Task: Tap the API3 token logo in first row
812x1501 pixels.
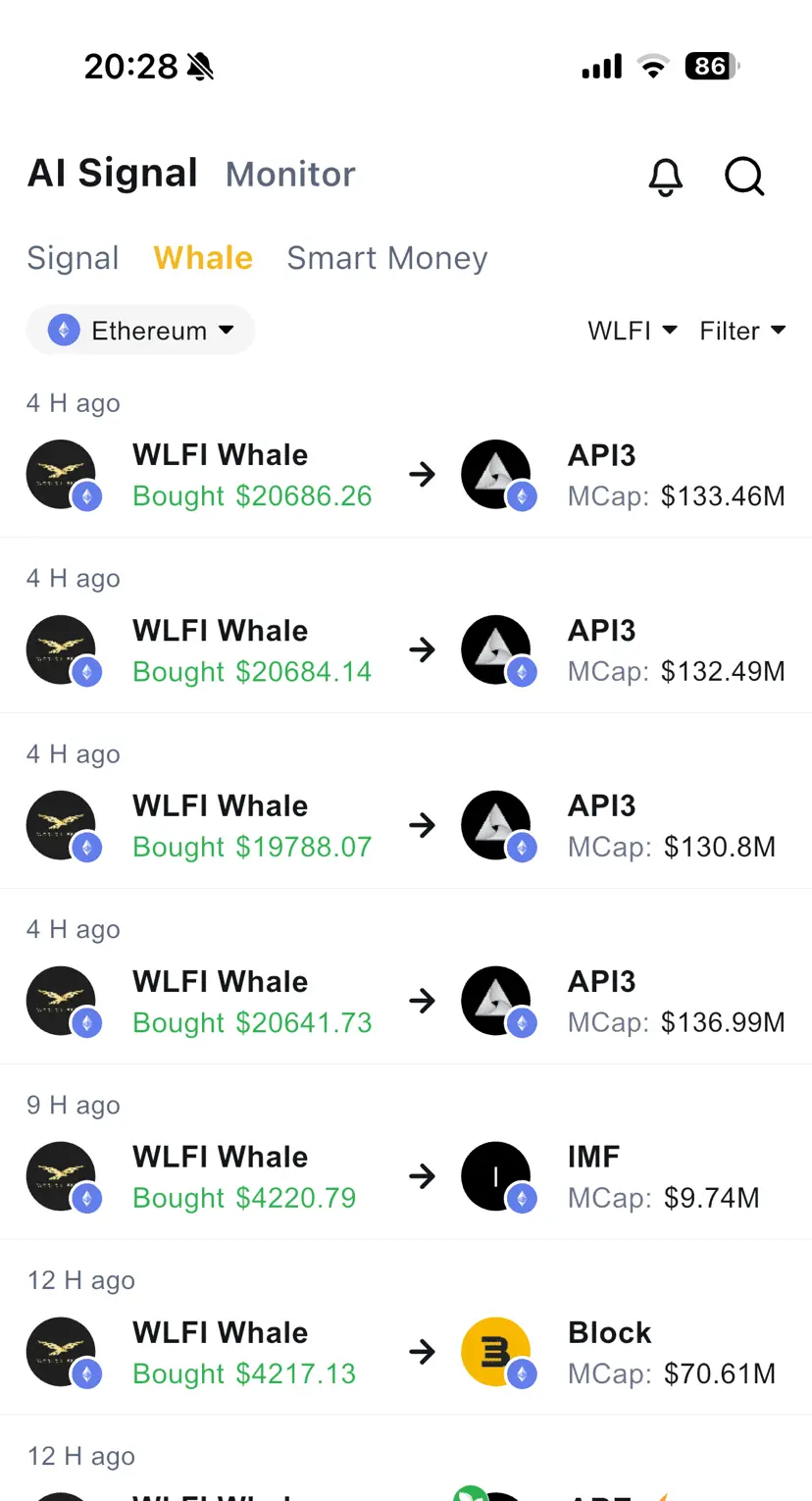Action: [496, 475]
